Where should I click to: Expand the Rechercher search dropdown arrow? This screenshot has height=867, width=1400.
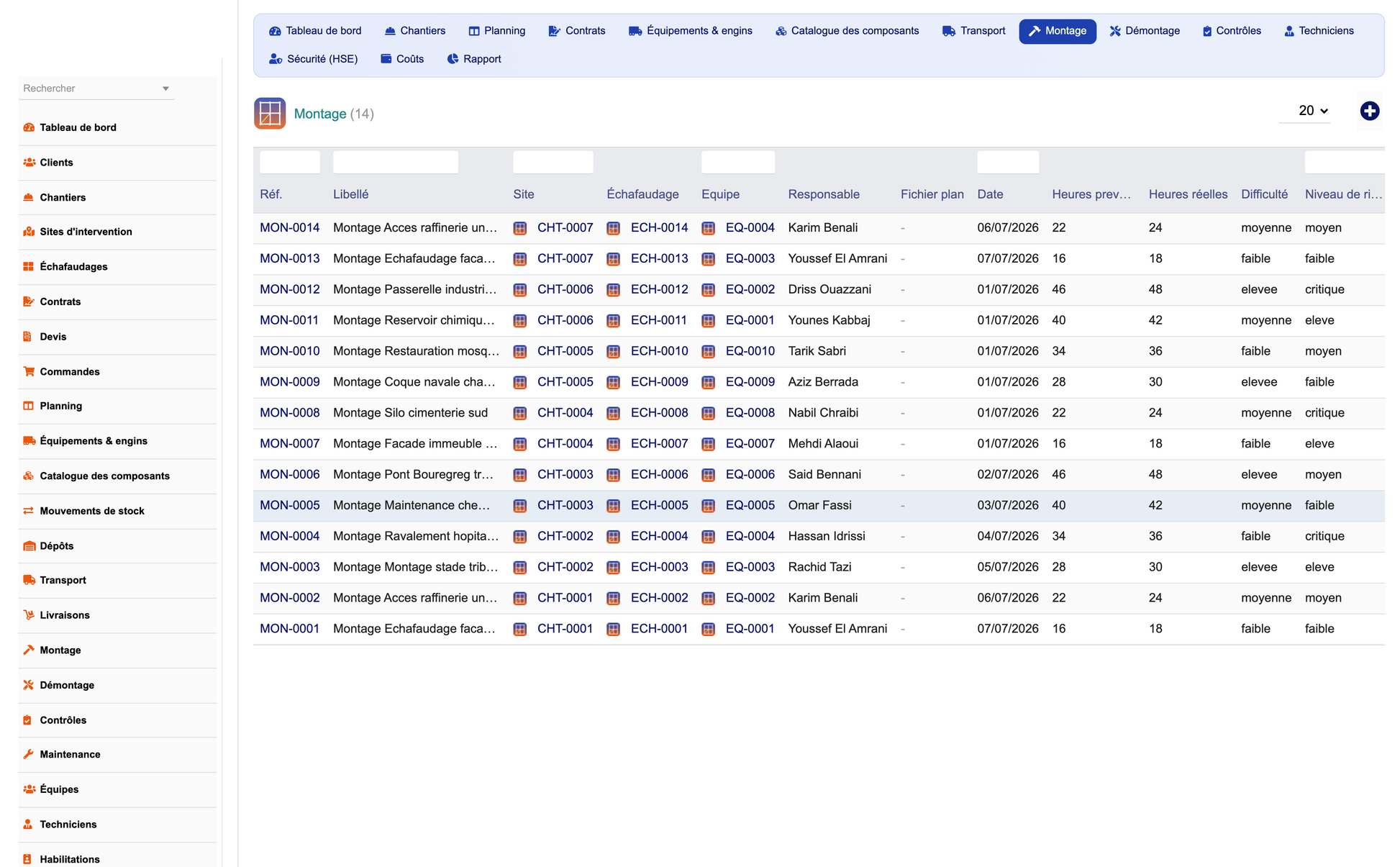click(x=165, y=88)
